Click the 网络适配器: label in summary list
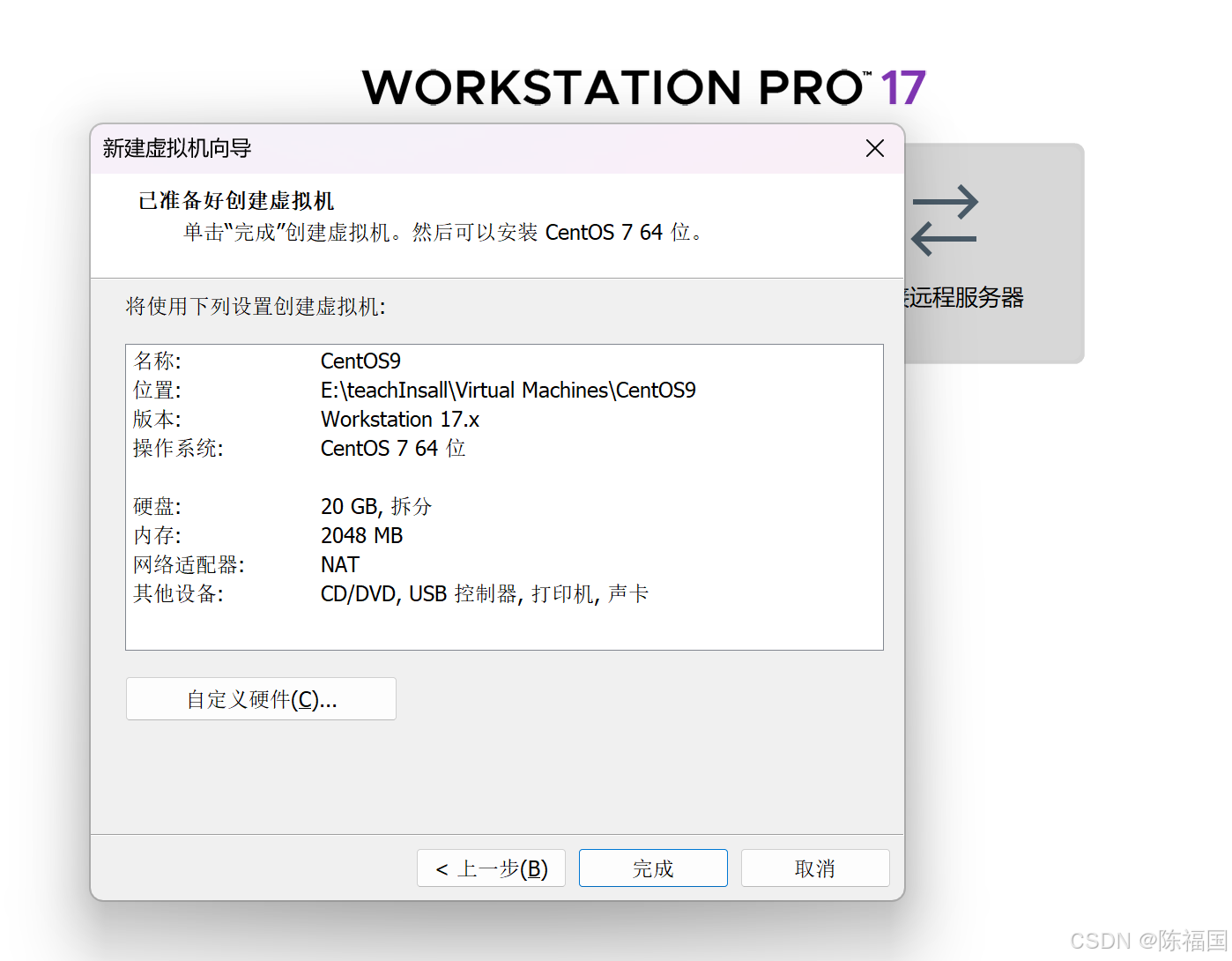The height and width of the screenshot is (961, 1232). pos(189,564)
